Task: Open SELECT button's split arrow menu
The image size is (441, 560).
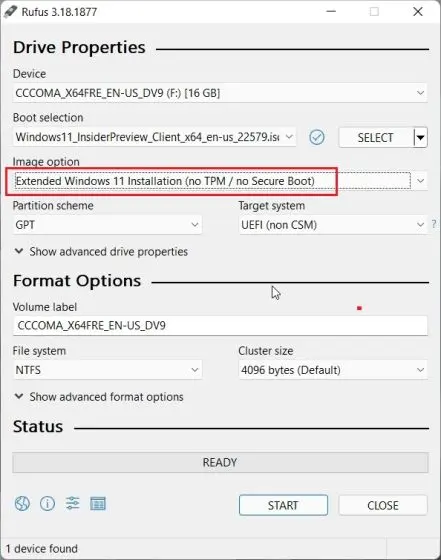Action: coord(421,138)
